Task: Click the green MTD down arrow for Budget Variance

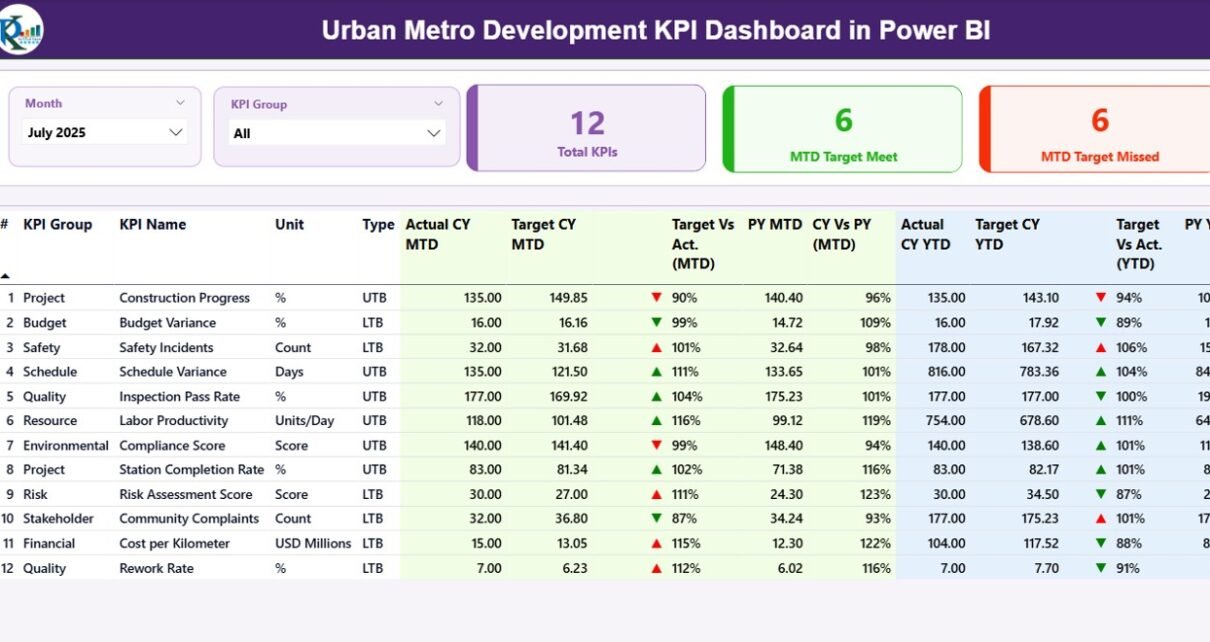Action: click(656, 323)
